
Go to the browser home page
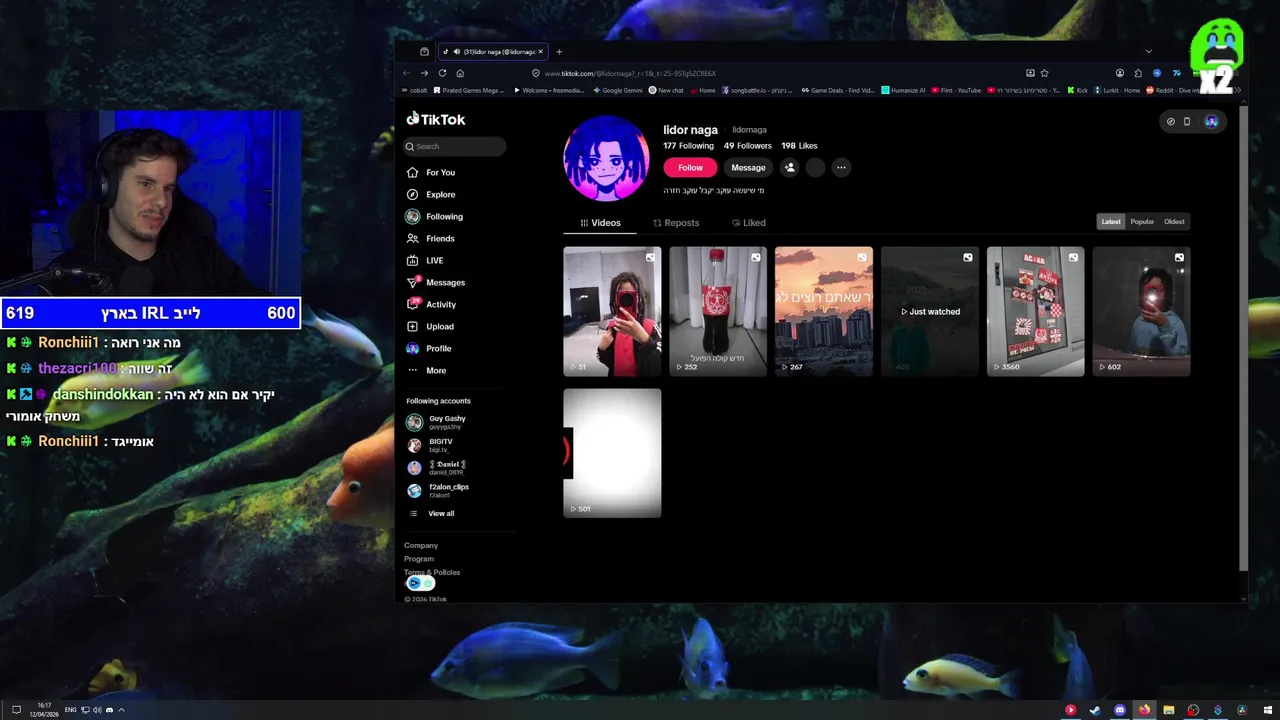tap(460, 73)
